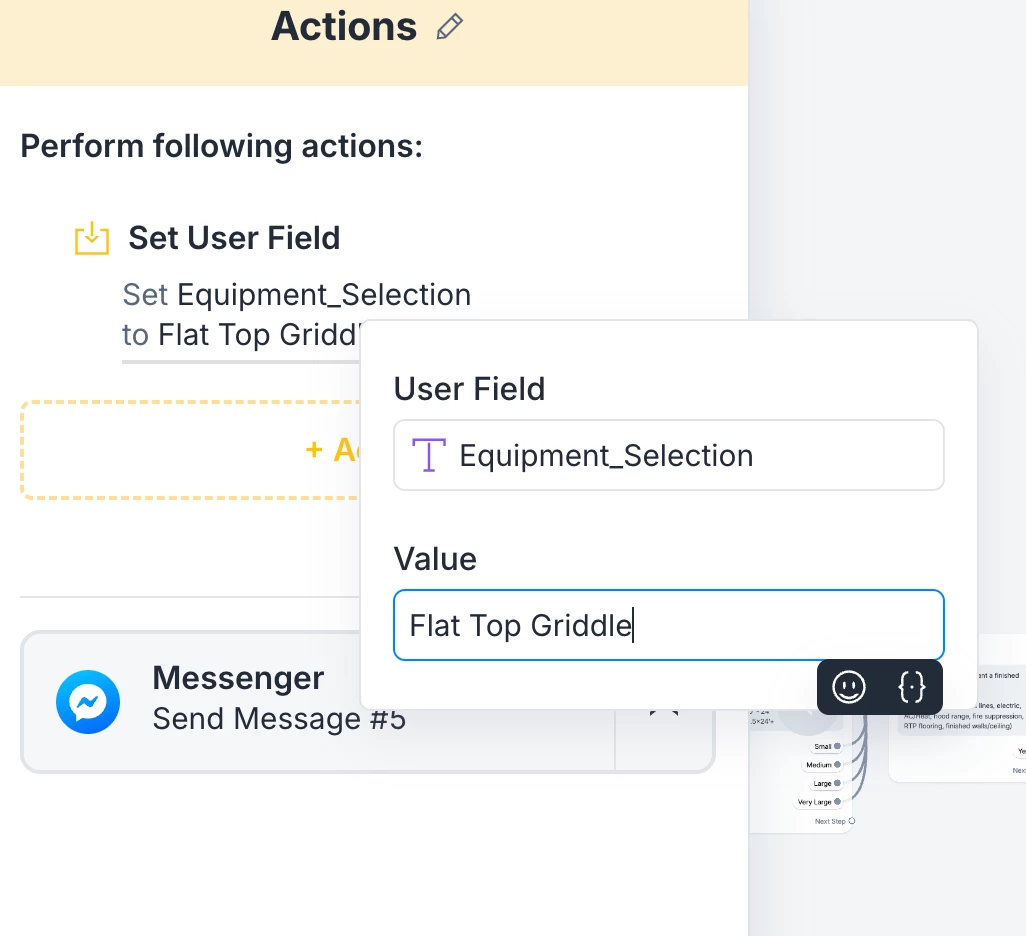
Task: Click the Value input containing Flat Top Griddle
Action: 668,626
